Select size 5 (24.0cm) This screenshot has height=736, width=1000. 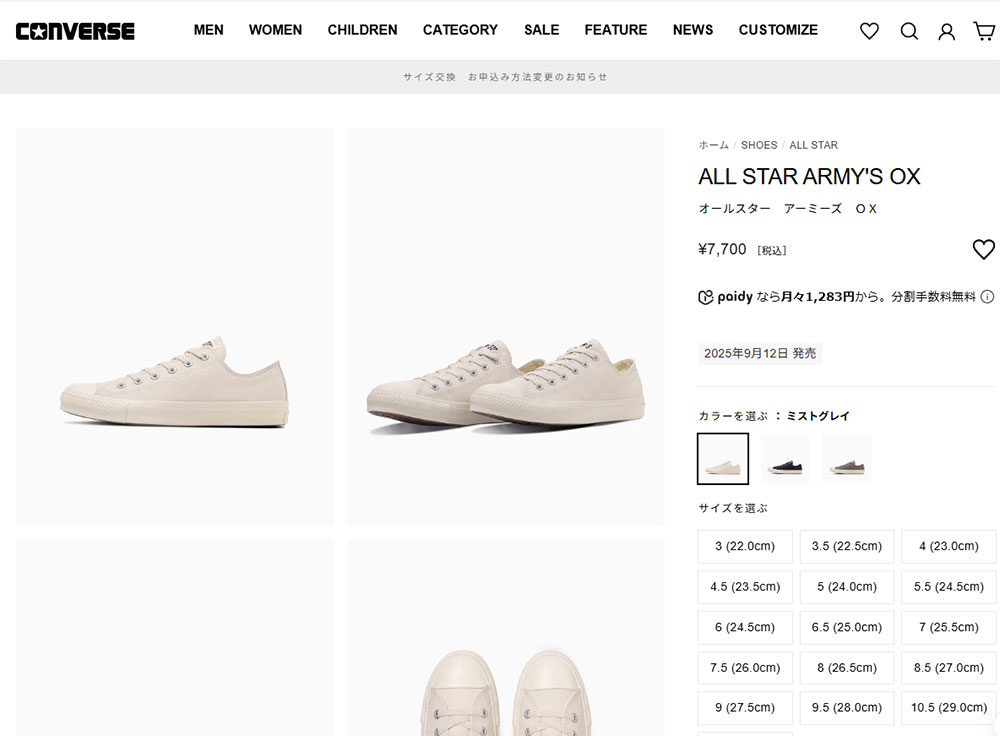point(847,587)
